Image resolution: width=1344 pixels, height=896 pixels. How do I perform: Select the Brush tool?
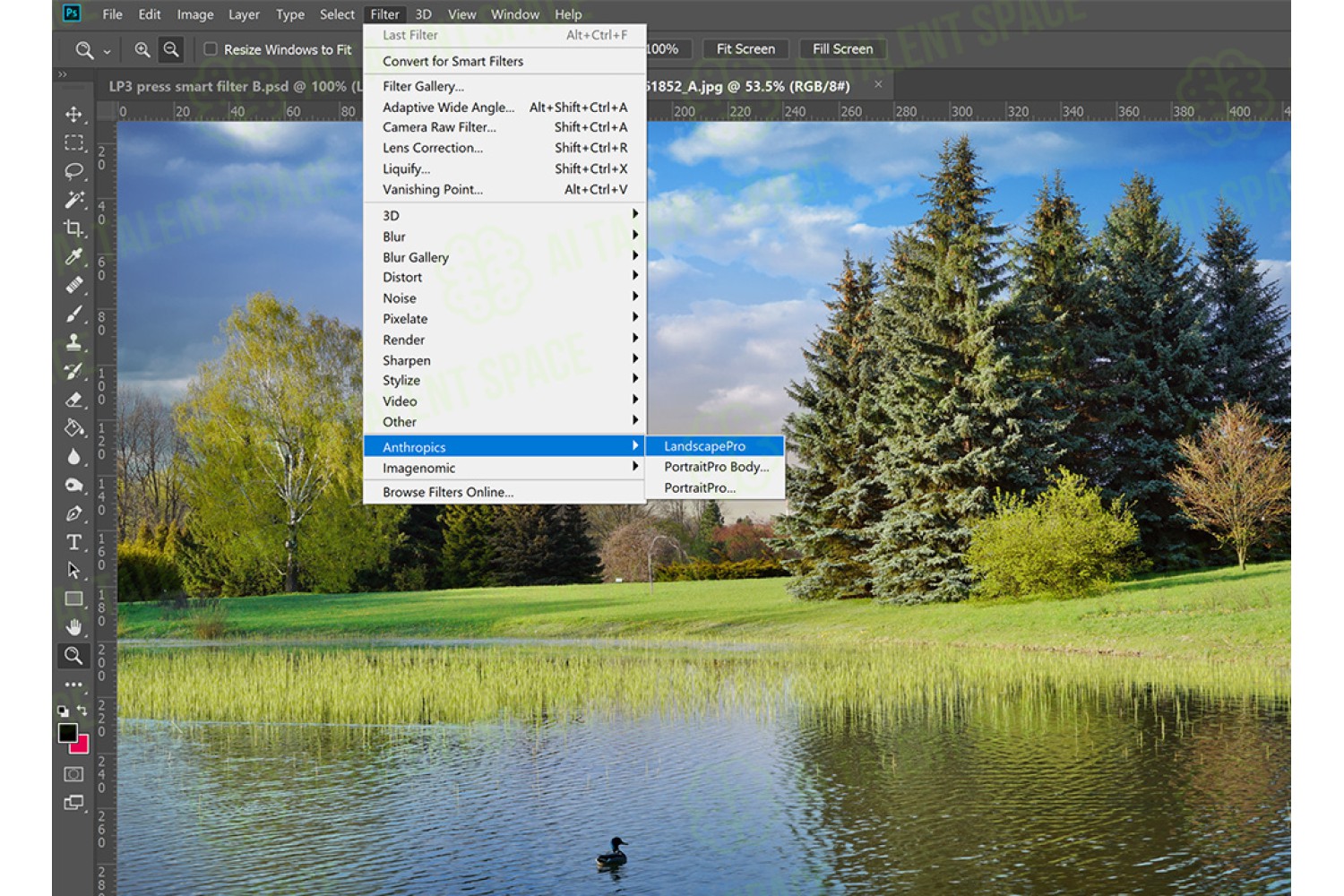pos(74,314)
